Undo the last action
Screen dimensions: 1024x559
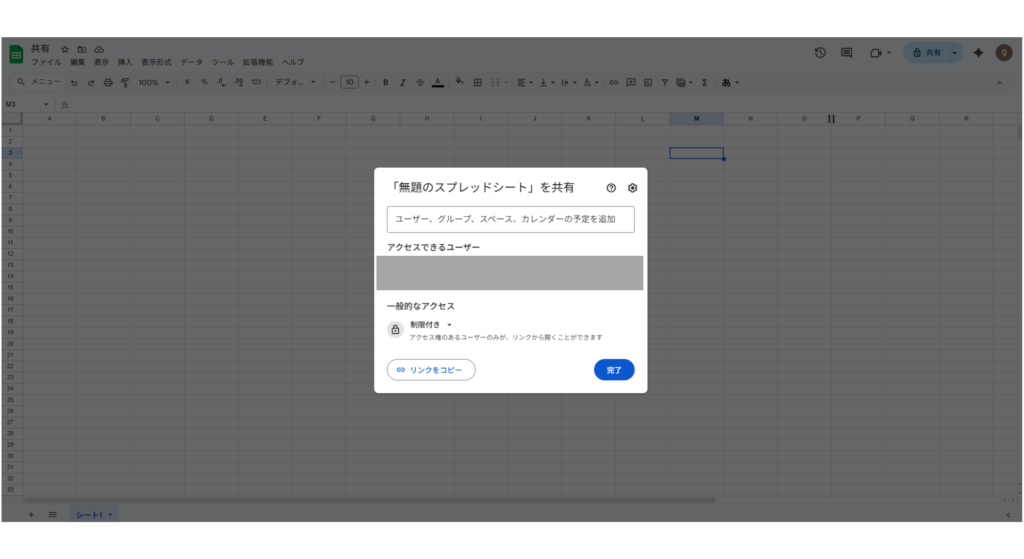(74, 83)
